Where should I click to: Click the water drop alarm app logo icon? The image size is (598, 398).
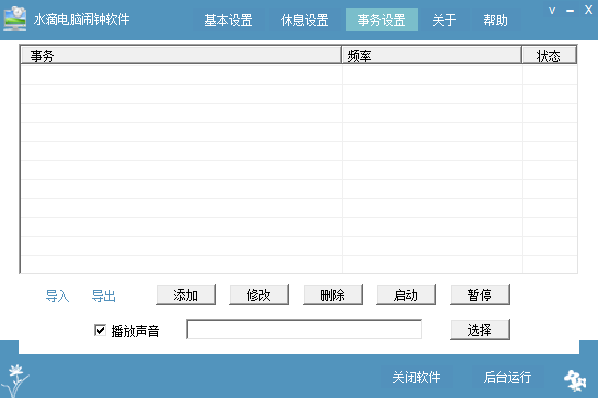tap(14, 19)
